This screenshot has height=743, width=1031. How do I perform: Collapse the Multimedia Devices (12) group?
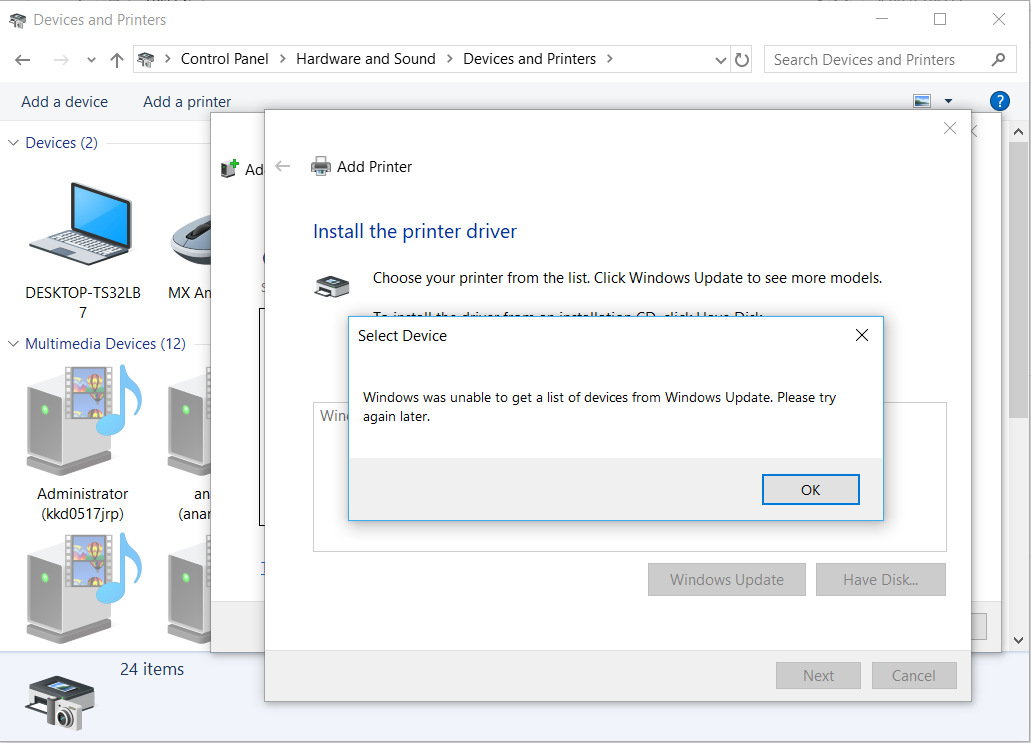(x=13, y=344)
